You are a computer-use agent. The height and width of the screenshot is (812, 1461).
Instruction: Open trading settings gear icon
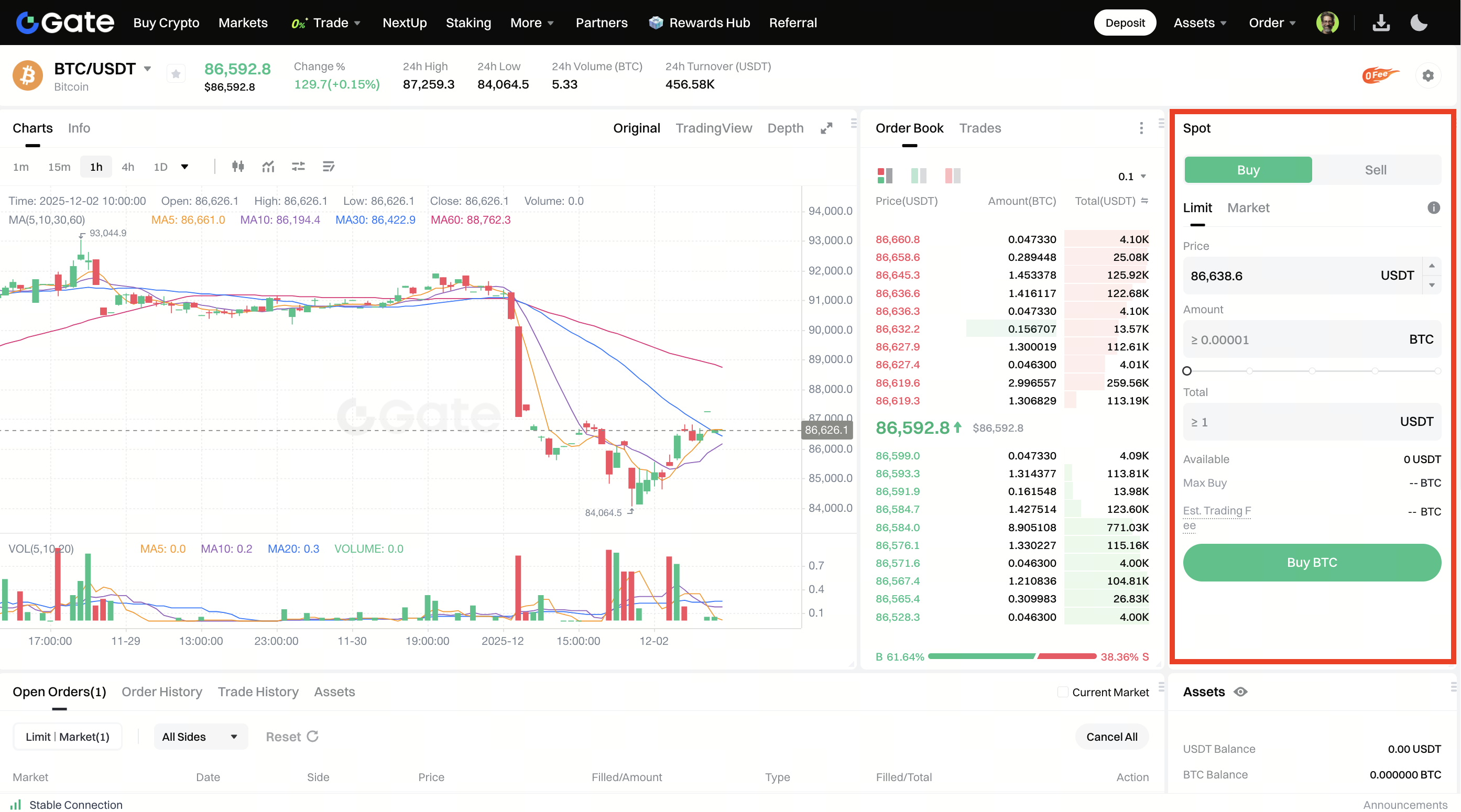click(x=1427, y=75)
